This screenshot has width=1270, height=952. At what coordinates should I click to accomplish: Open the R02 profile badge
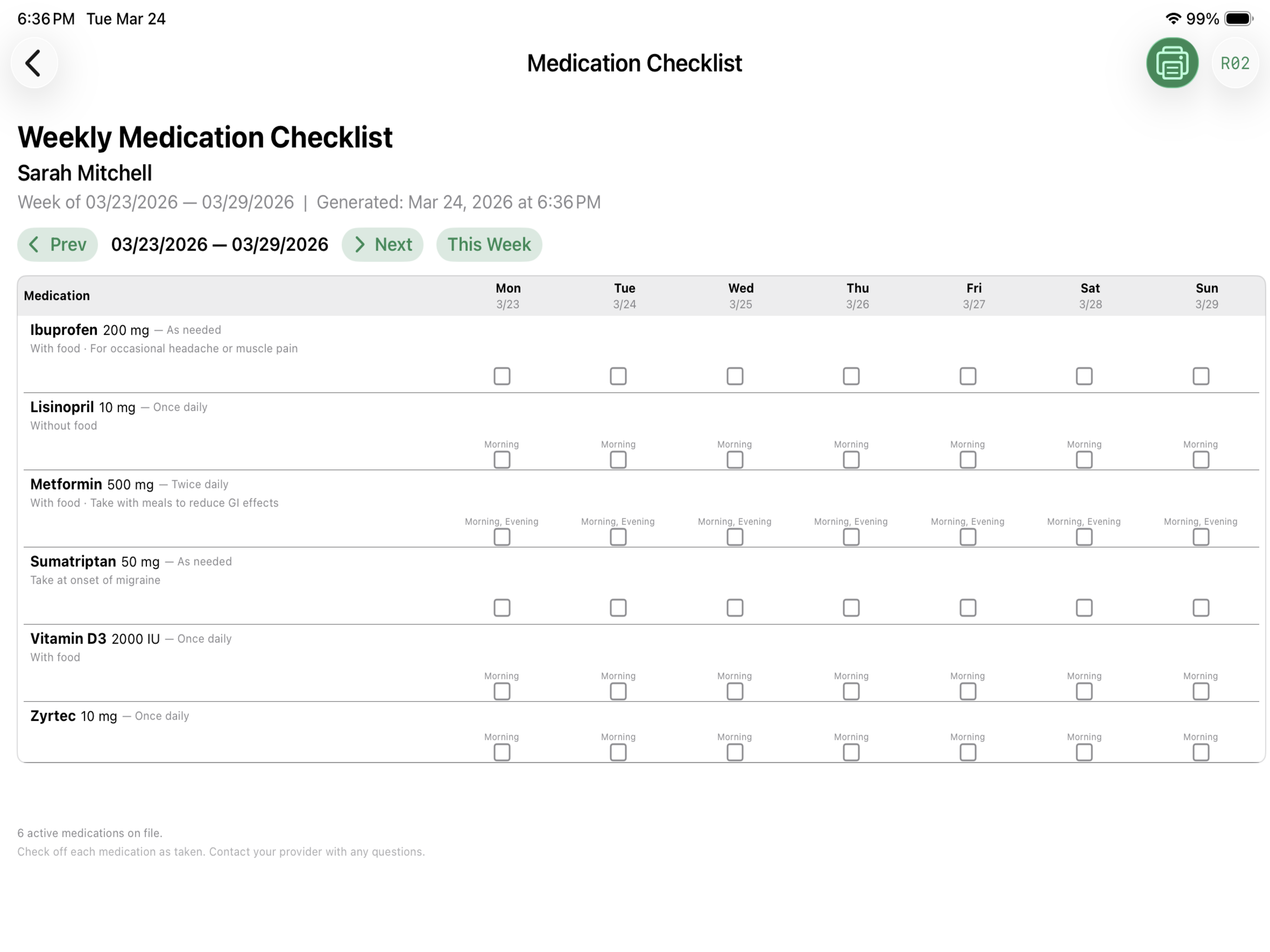pos(1235,64)
